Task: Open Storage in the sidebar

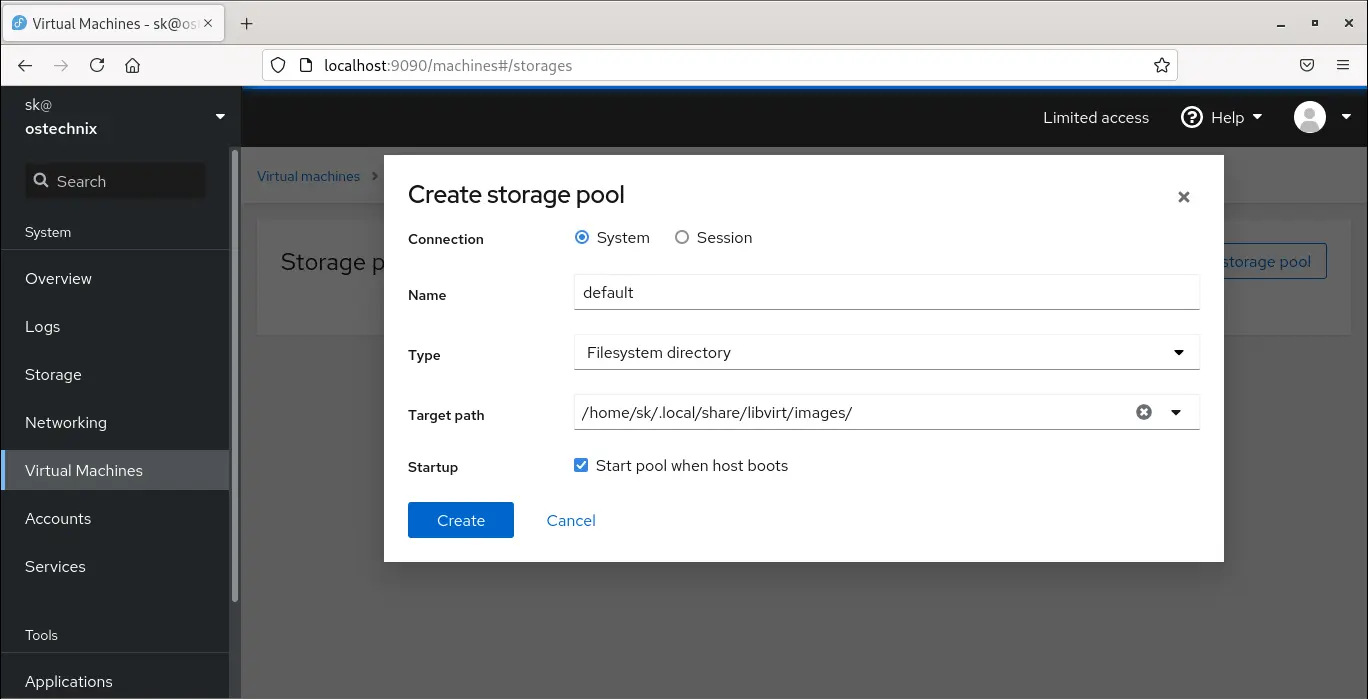Action: point(115,375)
